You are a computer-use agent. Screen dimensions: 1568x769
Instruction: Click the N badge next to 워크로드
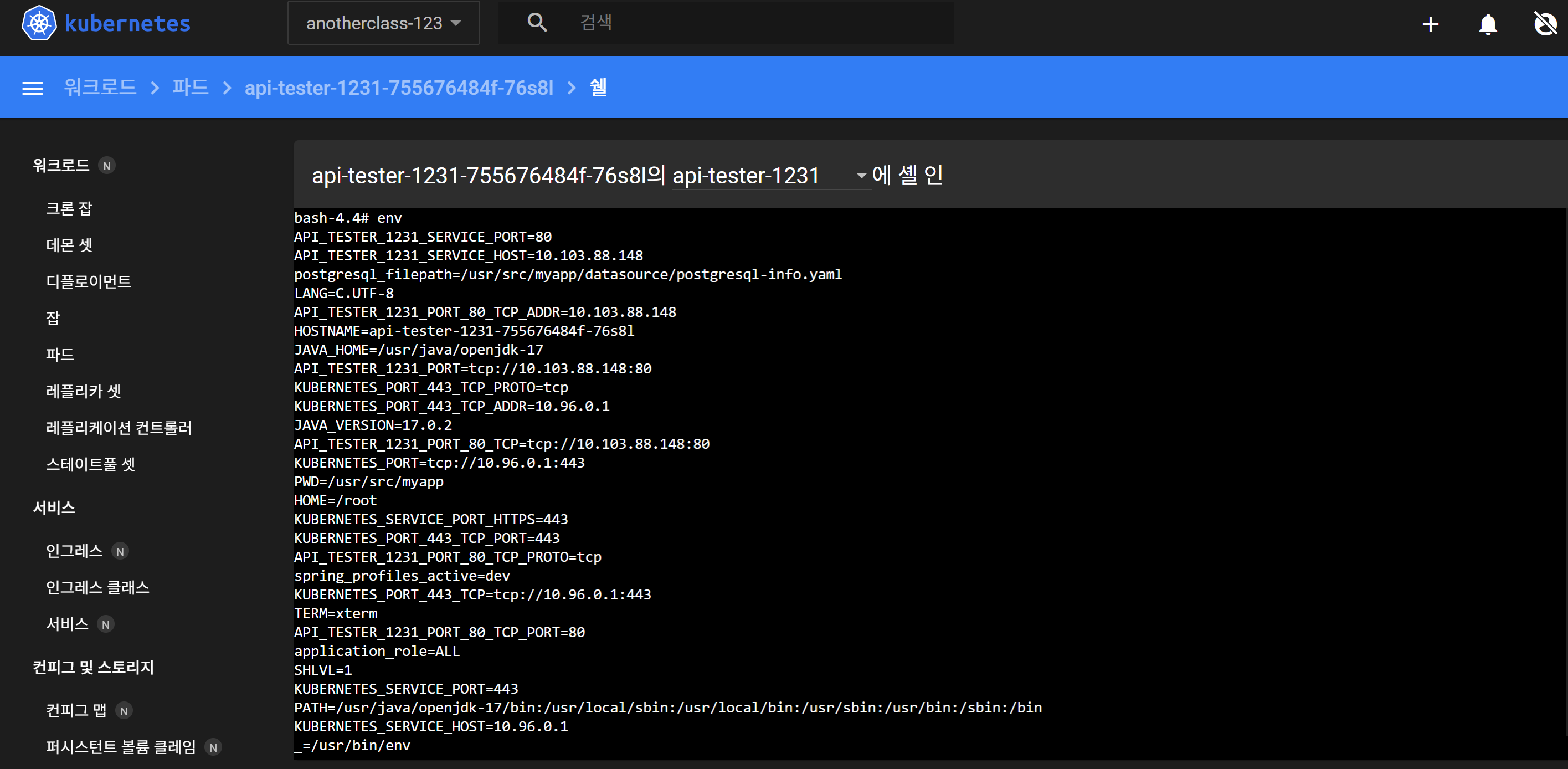107,166
